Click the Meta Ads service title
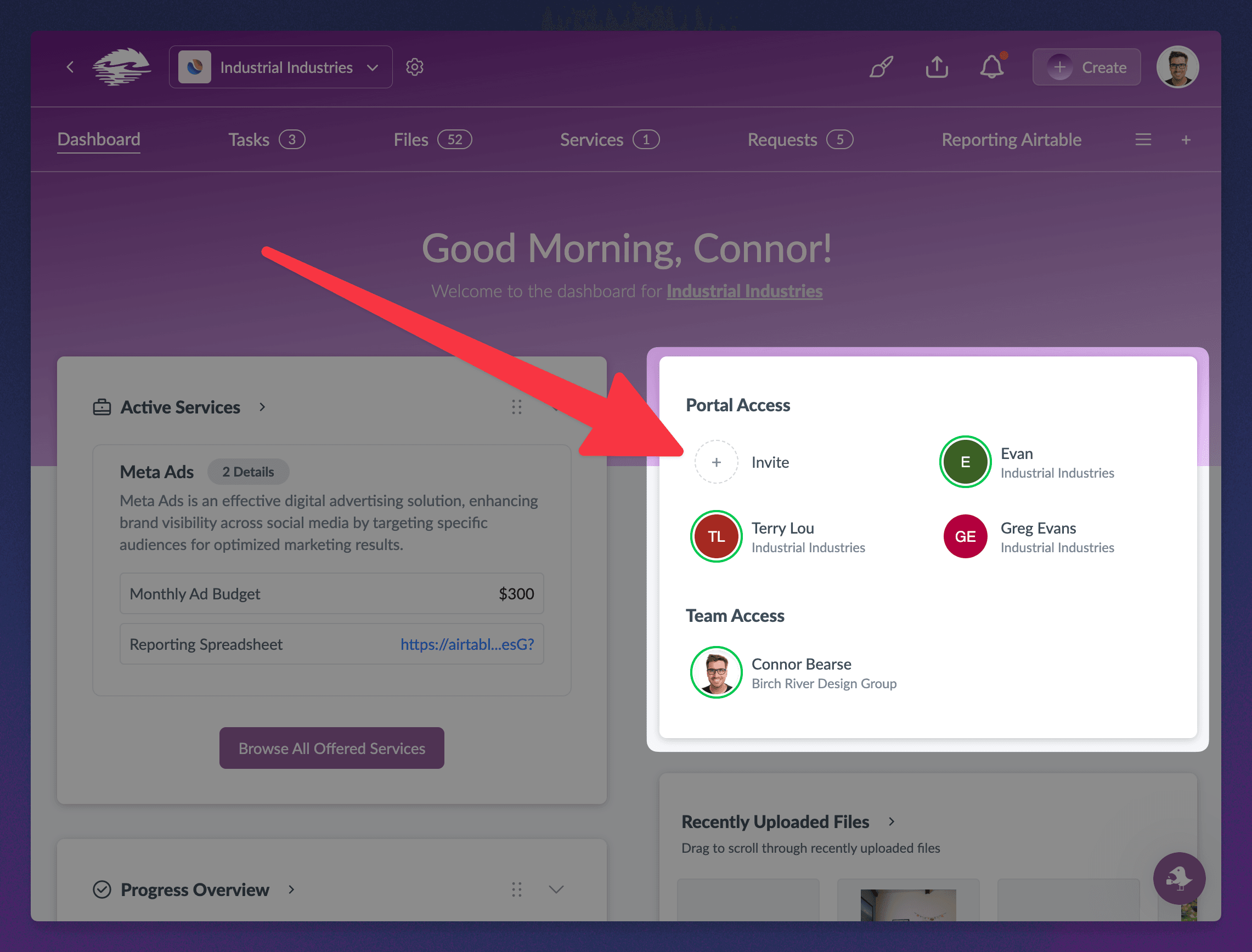 [156, 472]
